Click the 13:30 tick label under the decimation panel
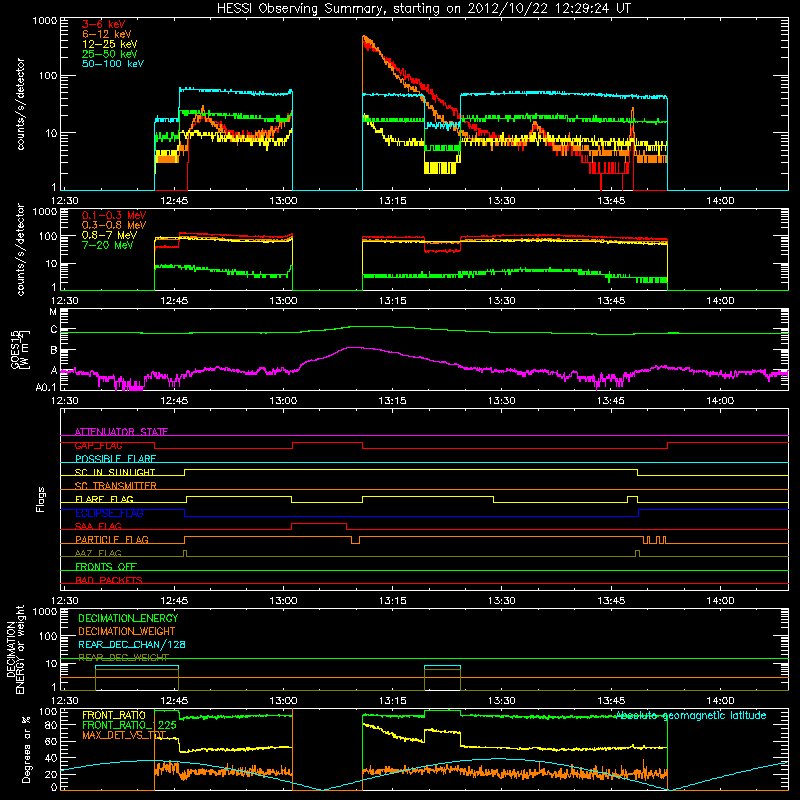 (502, 701)
